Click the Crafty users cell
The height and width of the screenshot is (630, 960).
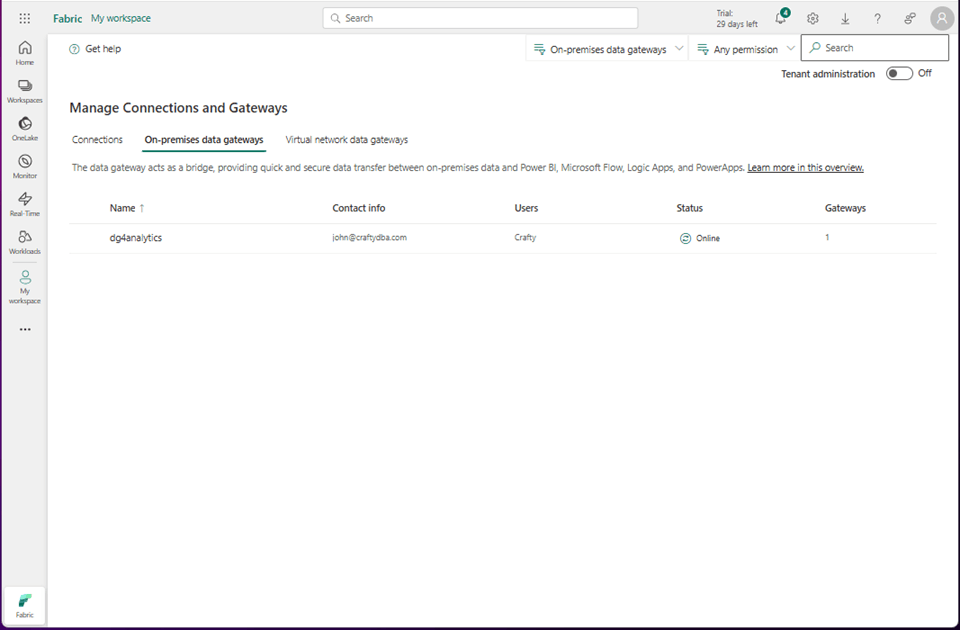[525, 238]
